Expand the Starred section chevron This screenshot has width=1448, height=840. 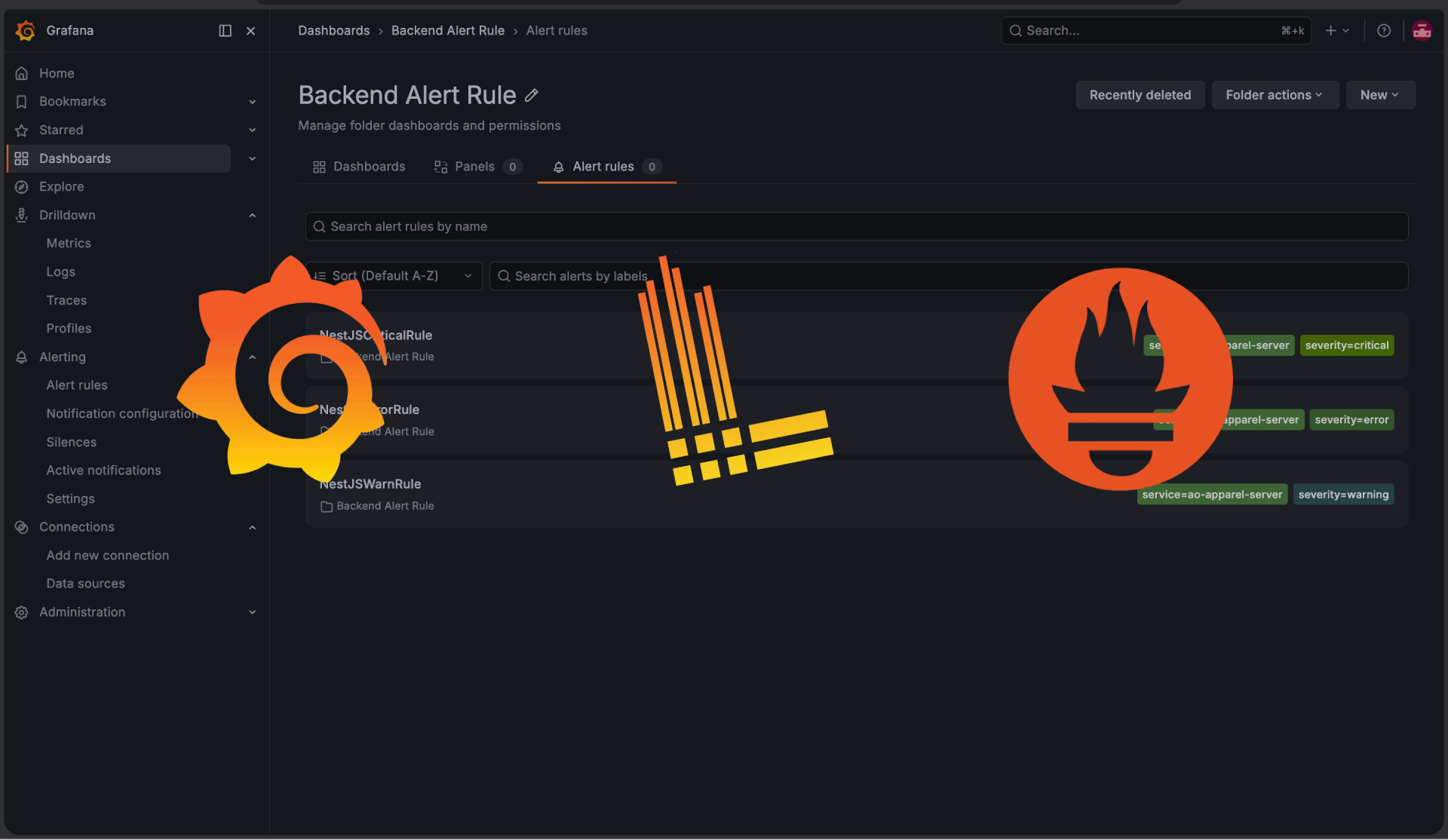coord(253,130)
